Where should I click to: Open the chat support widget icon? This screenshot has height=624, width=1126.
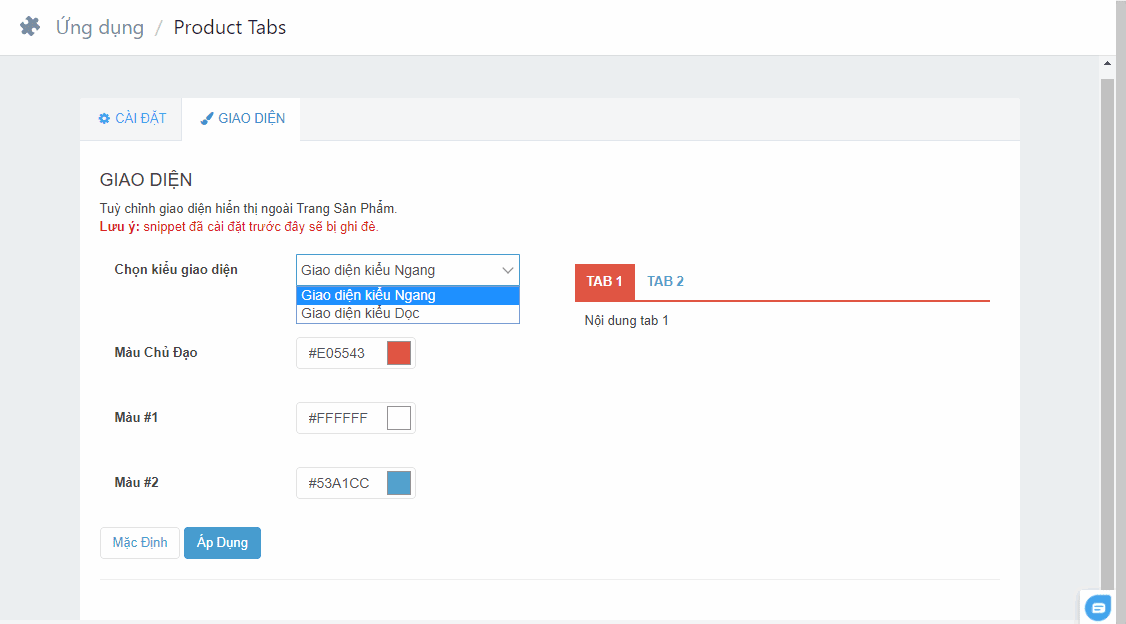pyautogui.click(x=1099, y=607)
